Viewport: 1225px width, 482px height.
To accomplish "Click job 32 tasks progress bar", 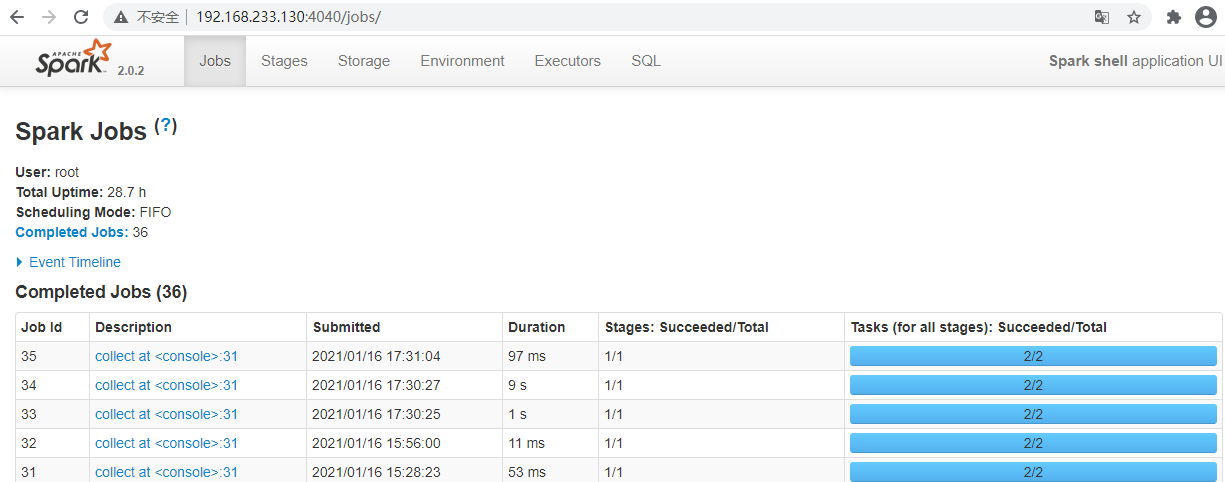I will pyautogui.click(x=1033, y=443).
